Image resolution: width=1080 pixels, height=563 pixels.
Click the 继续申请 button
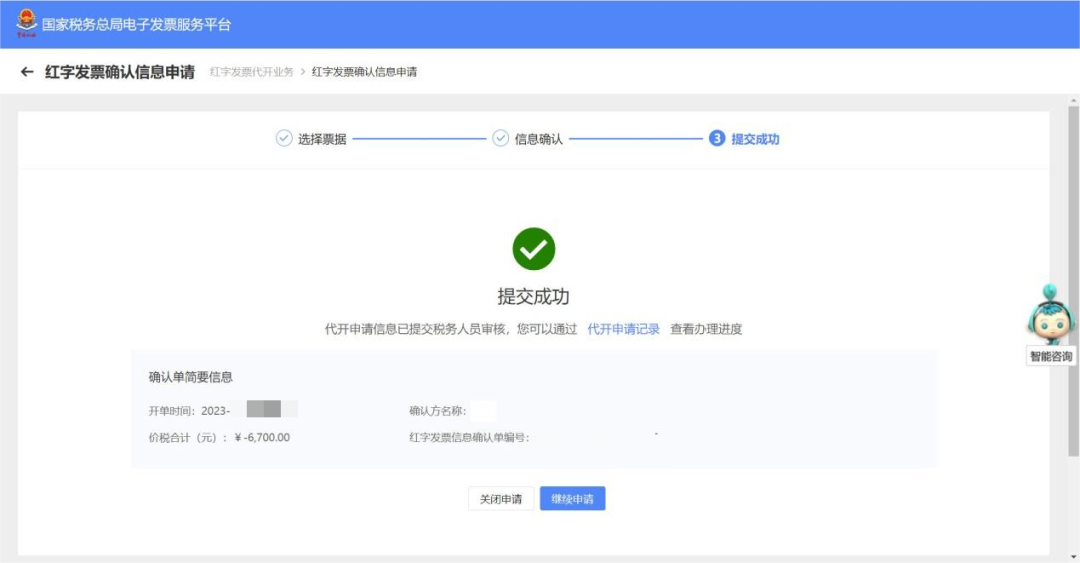[572, 499]
